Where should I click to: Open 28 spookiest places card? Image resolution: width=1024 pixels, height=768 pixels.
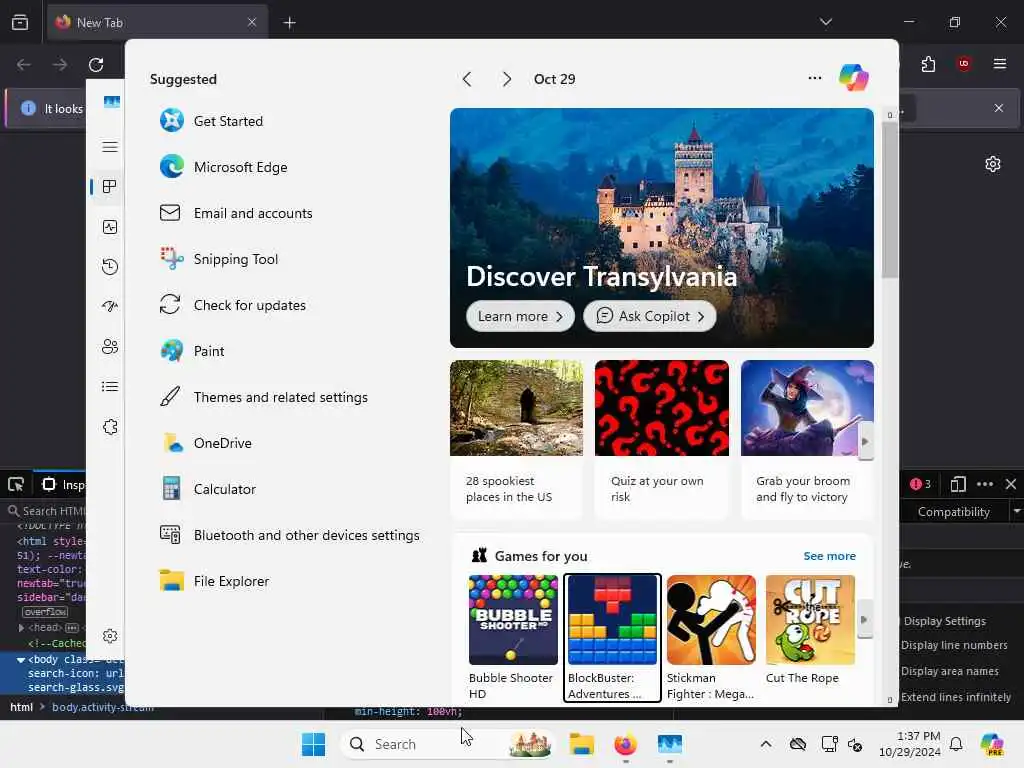click(516, 439)
